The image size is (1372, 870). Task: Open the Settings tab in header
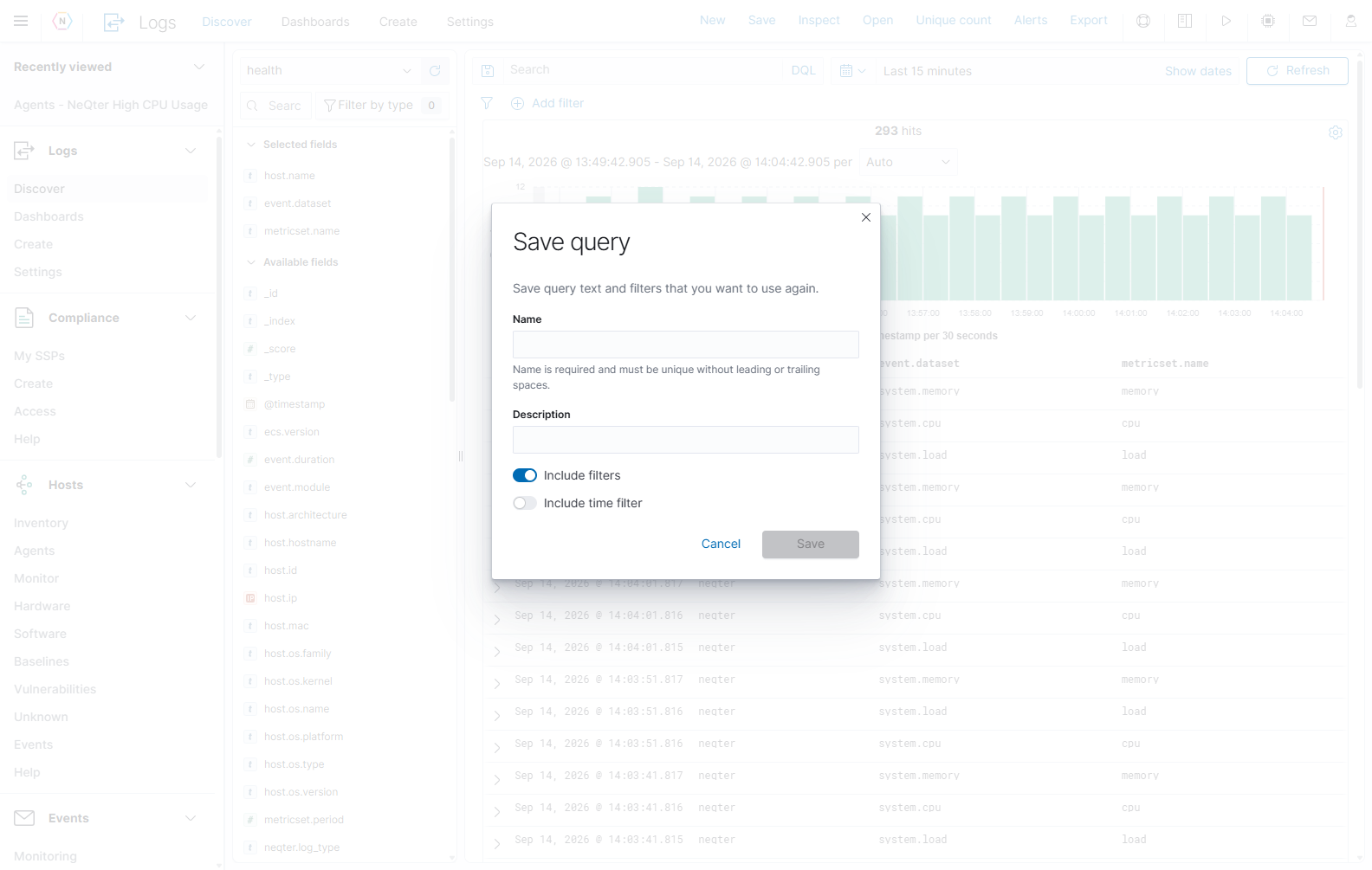[x=470, y=22]
